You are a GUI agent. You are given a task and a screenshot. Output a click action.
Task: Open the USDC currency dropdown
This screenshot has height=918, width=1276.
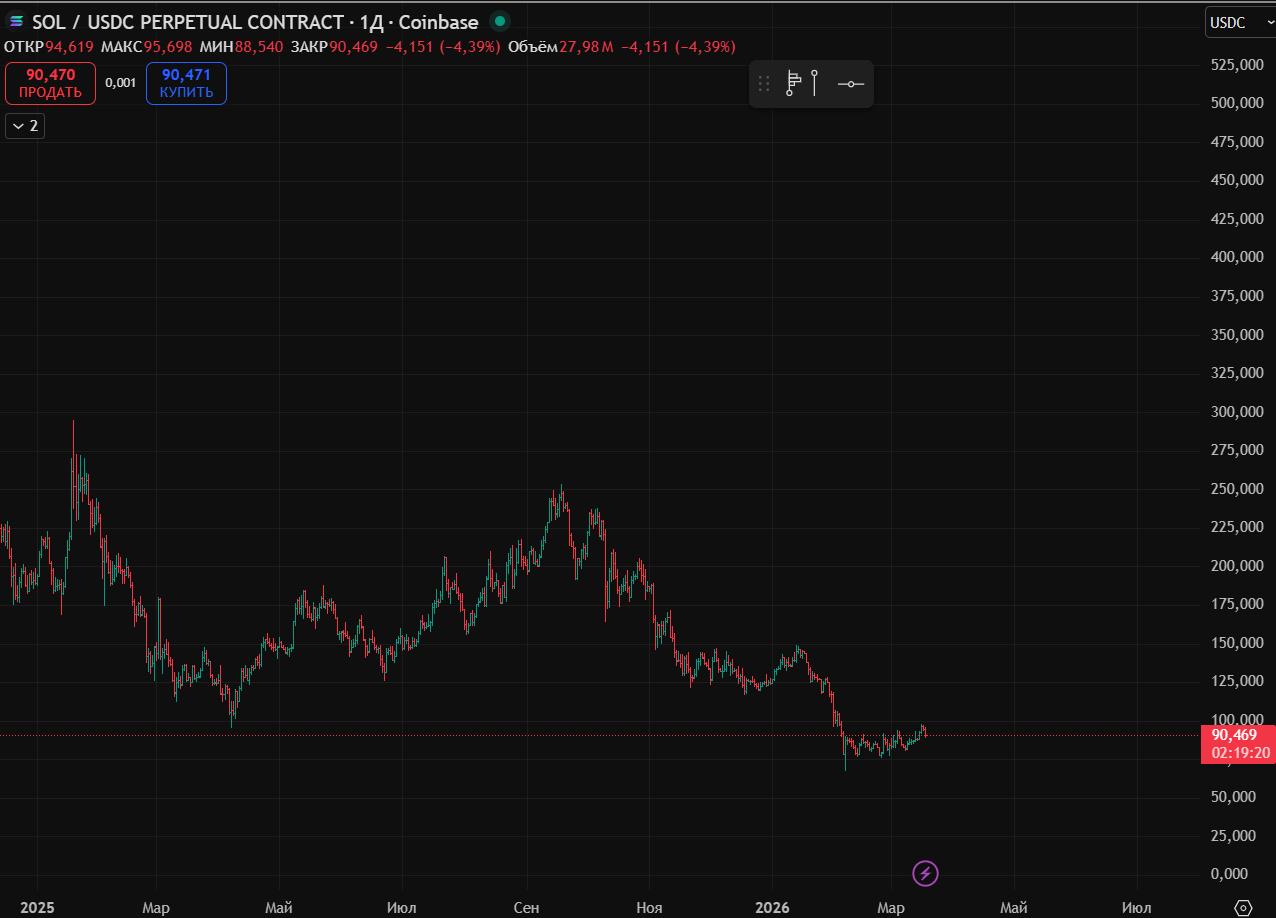coord(1239,22)
